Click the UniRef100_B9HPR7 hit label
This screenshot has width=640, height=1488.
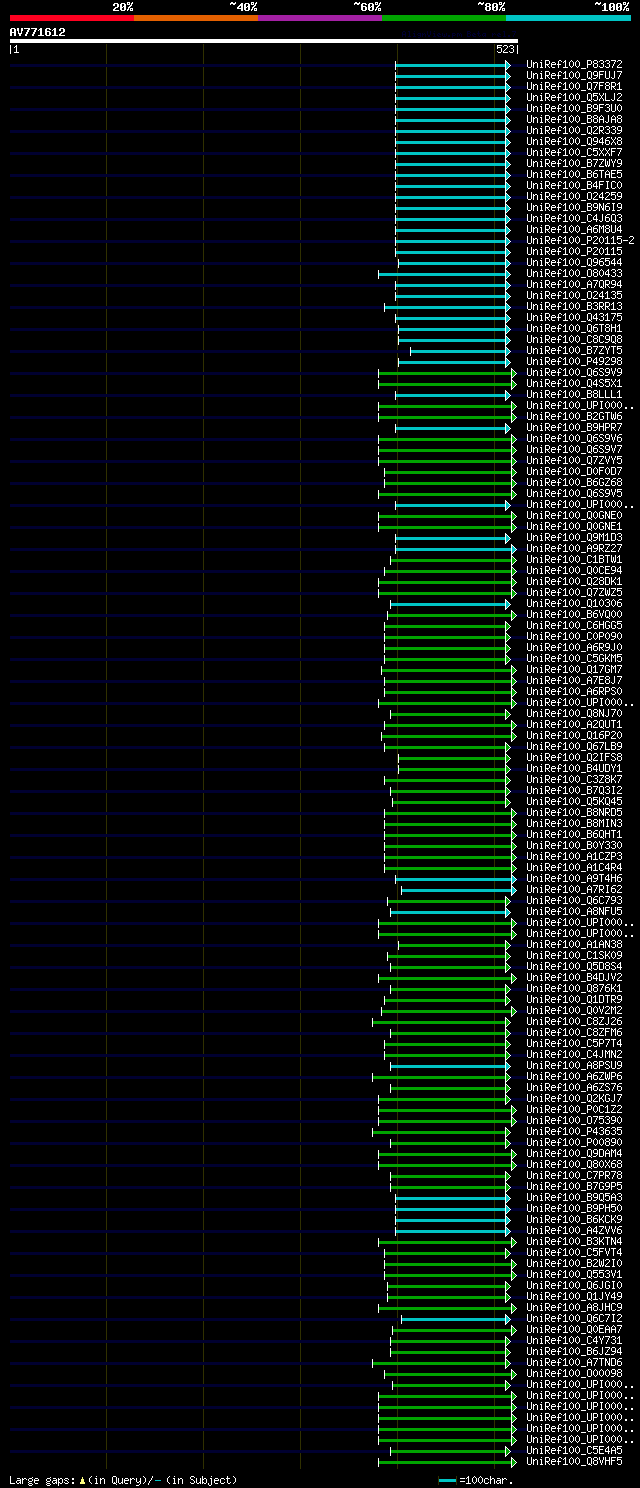coord(574,427)
